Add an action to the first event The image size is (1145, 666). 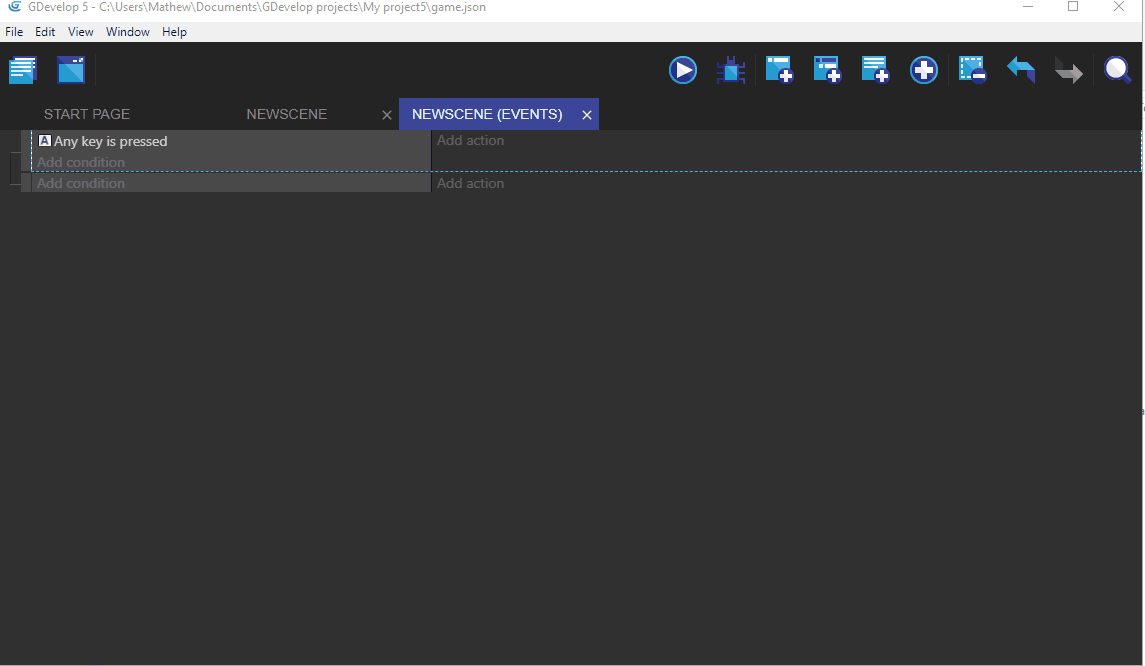(470, 141)
